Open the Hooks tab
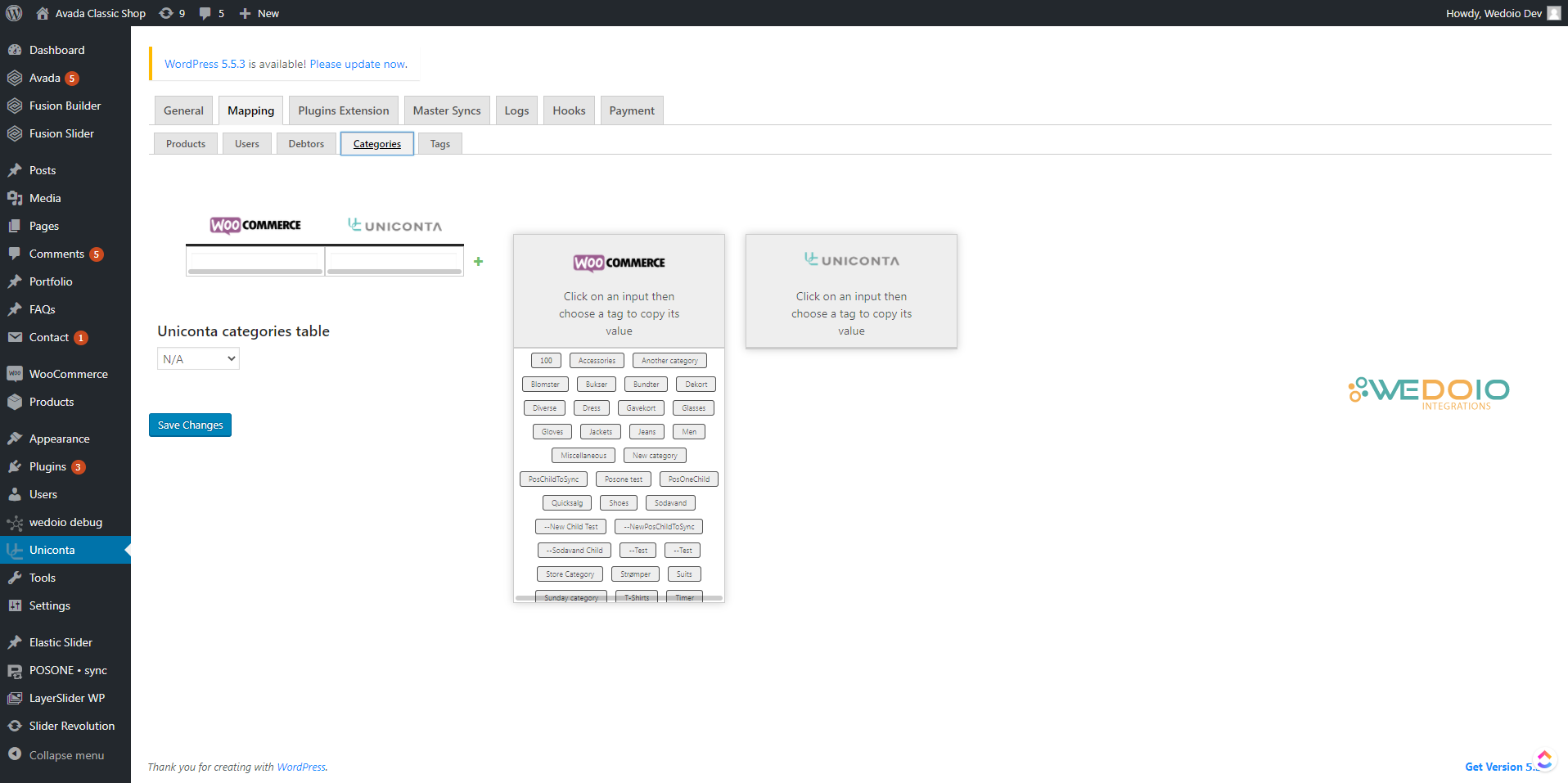 569,110
